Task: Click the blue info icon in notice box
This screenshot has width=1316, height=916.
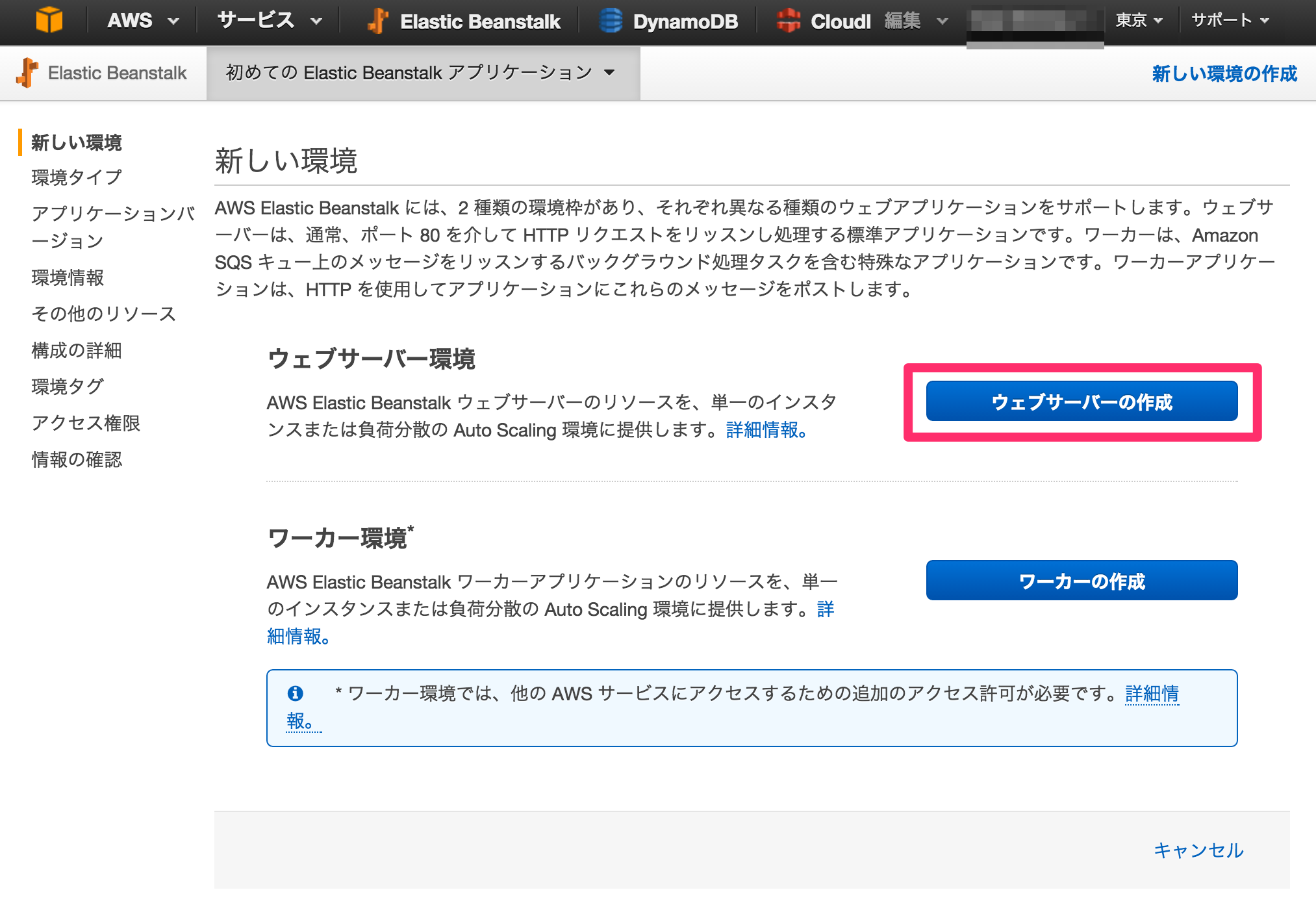Action: point(295,693)
